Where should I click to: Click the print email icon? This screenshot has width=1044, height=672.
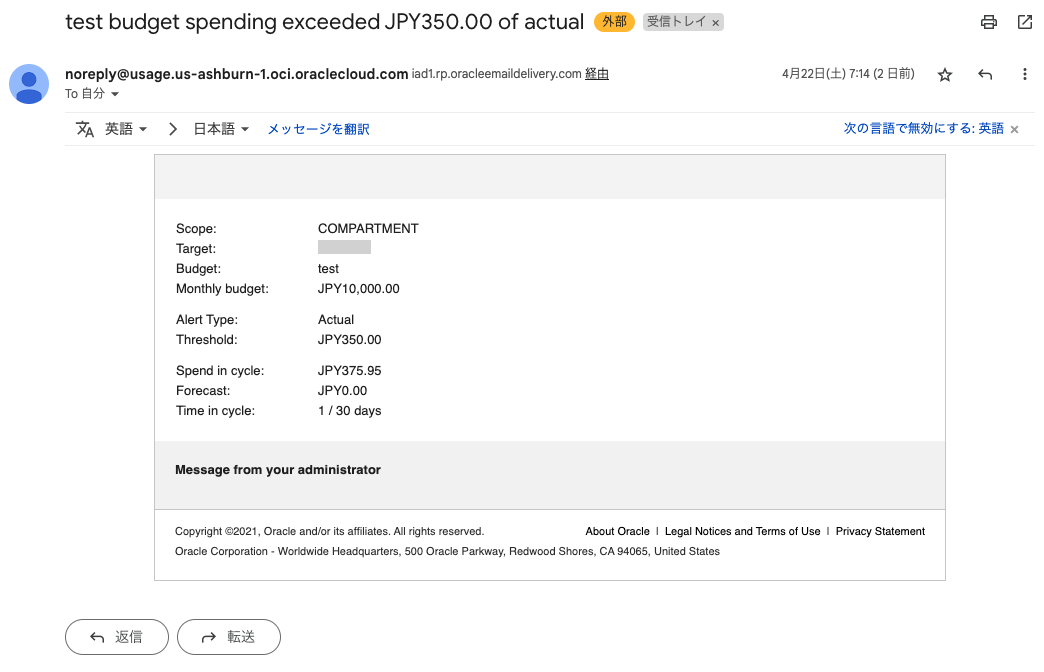[x=989, y=22]
